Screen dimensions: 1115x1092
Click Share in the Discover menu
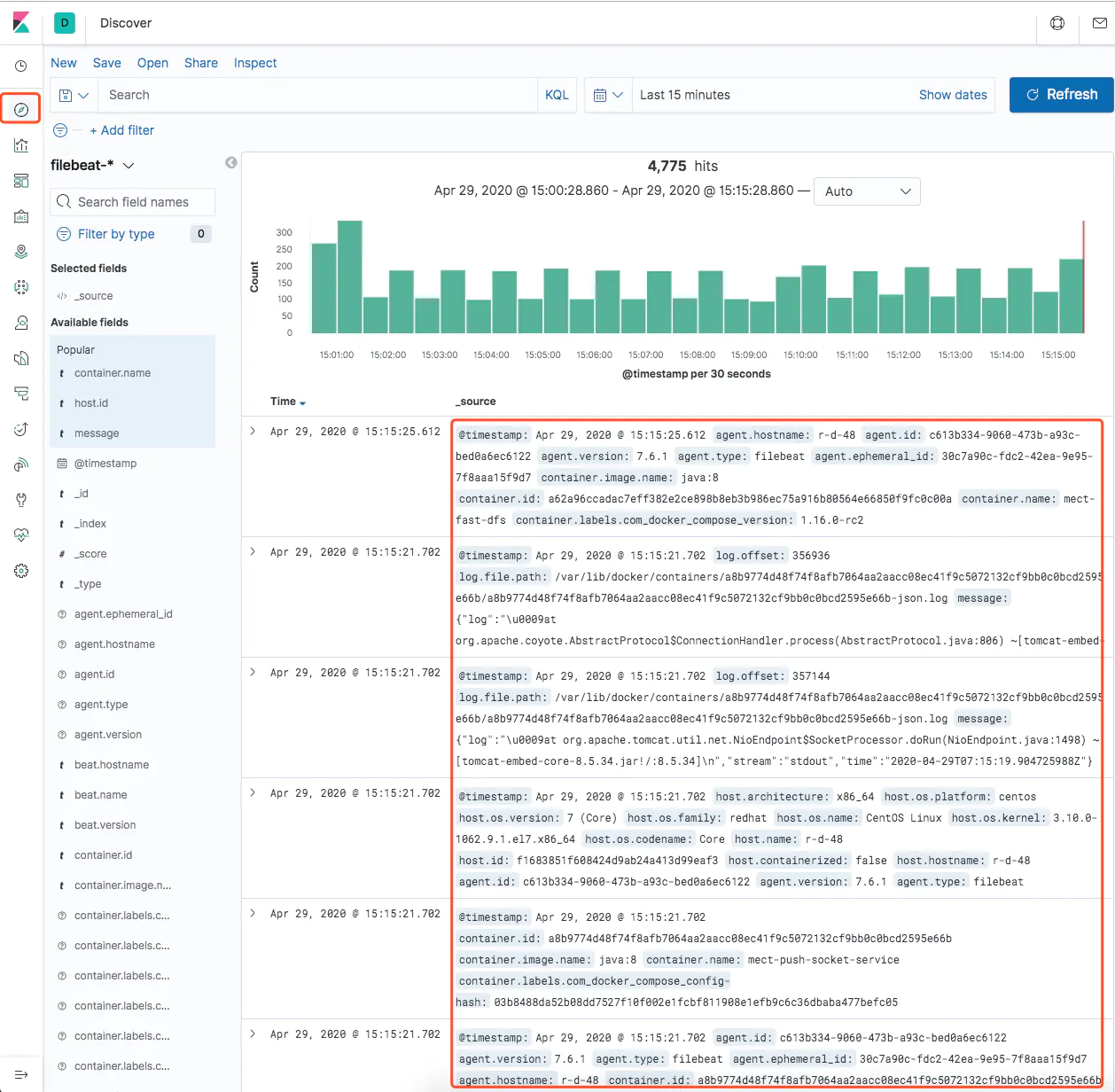point(201,63)
